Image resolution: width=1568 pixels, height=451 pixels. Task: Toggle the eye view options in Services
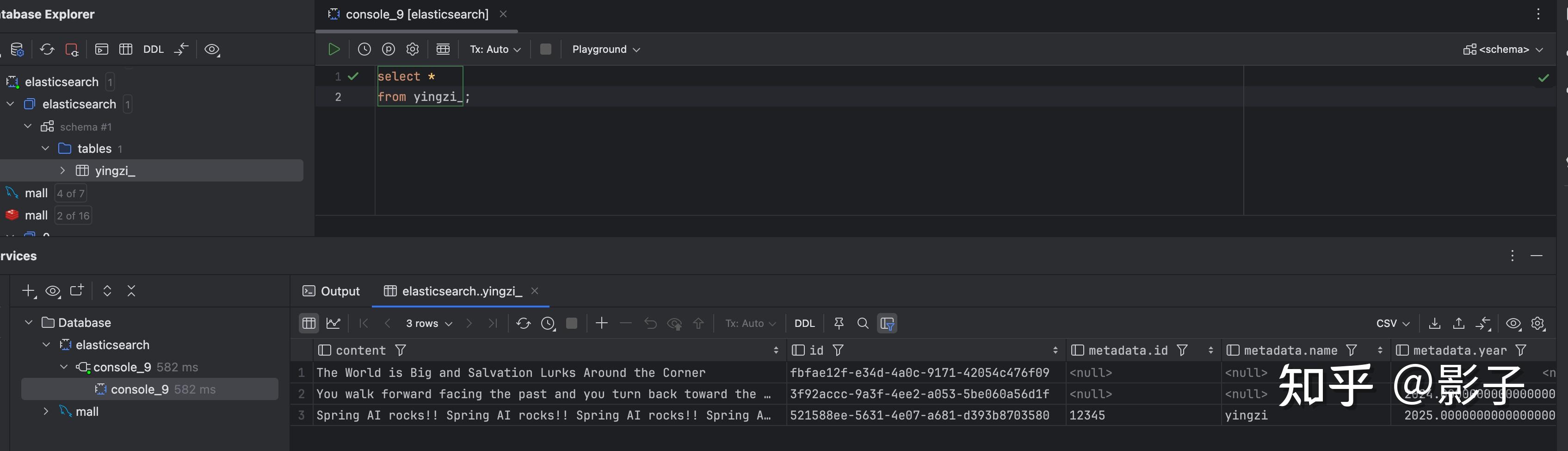point(53,291)
